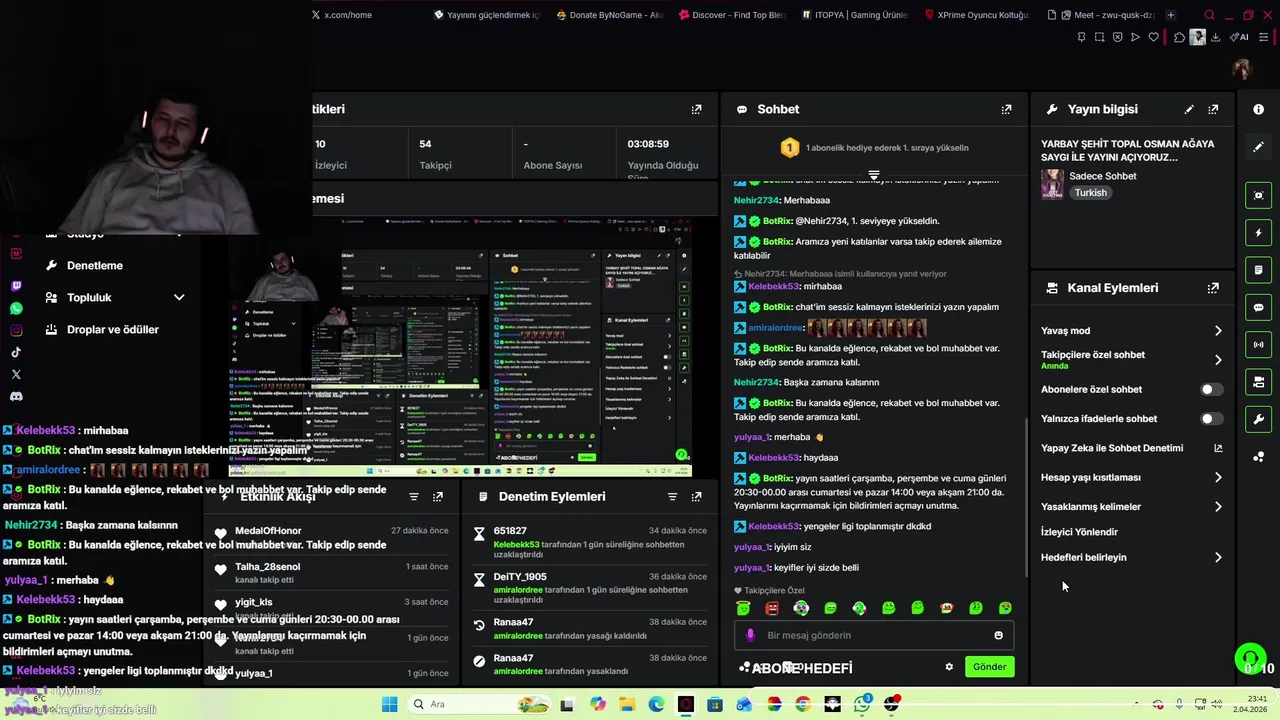Toggle the stream preview widget in sidebar

[1258, 195]
